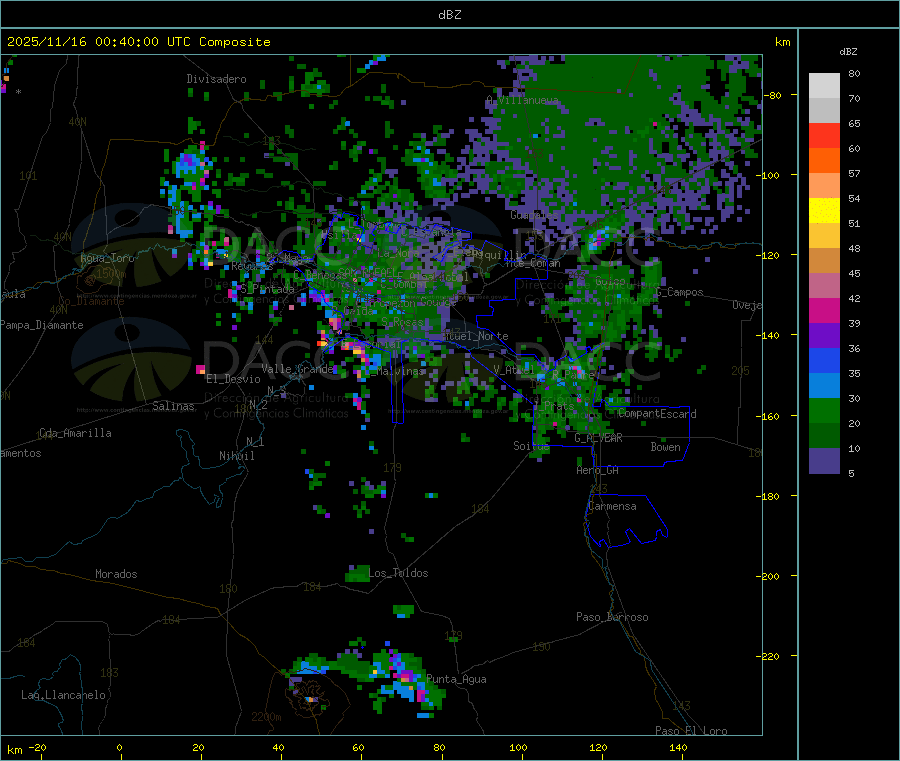Image resolution: width=900 pixels, height=761 pixels.
Task: Click the light gray top swatch below legend value 80
Action: [824, 86]
